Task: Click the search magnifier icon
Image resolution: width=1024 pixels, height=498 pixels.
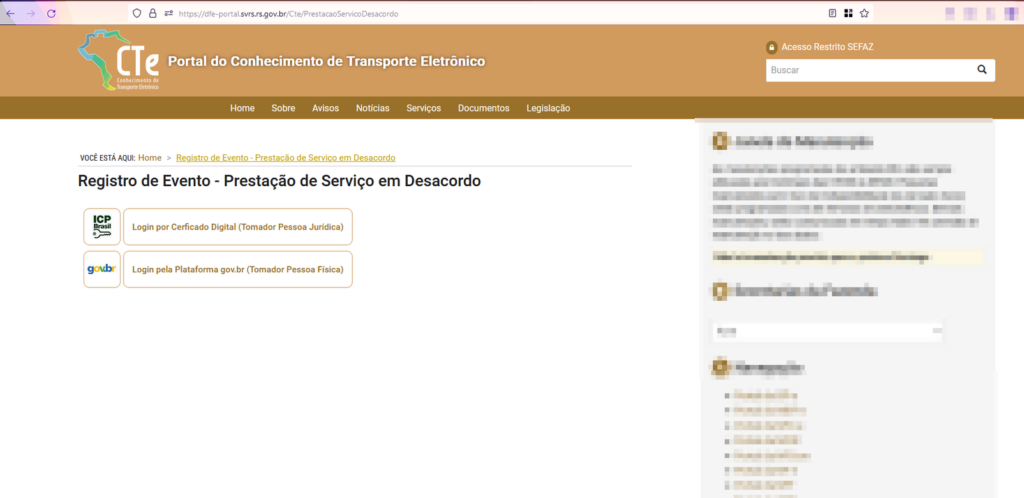Action: [981, 70]
